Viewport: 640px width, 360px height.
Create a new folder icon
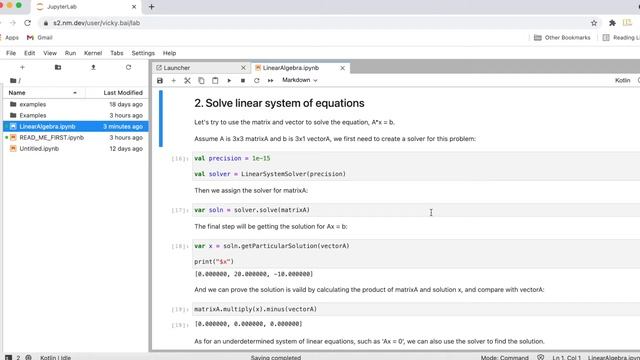[x=58, y=67]
